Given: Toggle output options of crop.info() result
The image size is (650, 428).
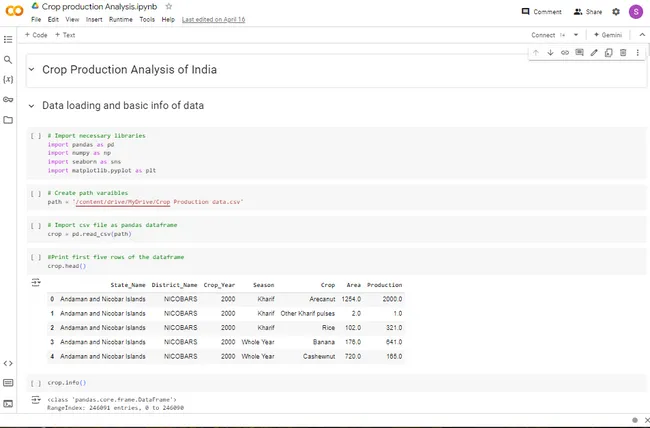Looking at the screenshot, I should click(36, 400).
